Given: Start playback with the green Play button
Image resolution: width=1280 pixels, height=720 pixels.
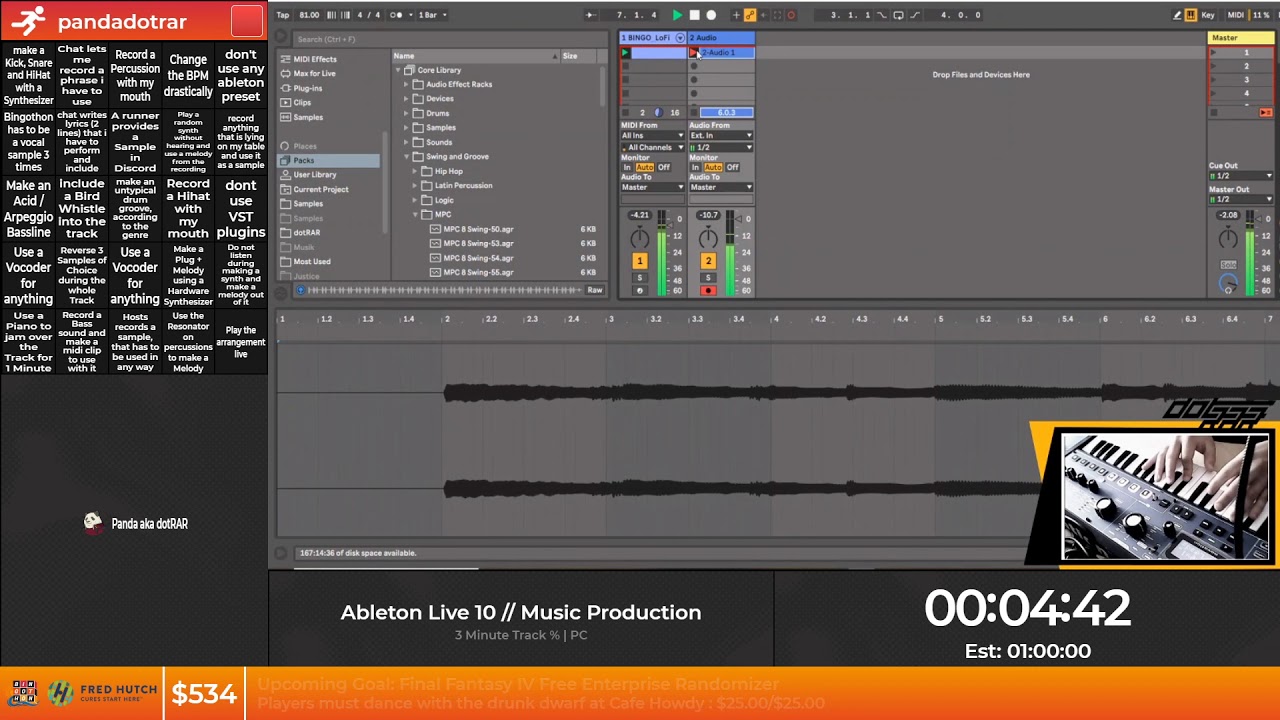Looking at the screenshot, I should (677, 15).
